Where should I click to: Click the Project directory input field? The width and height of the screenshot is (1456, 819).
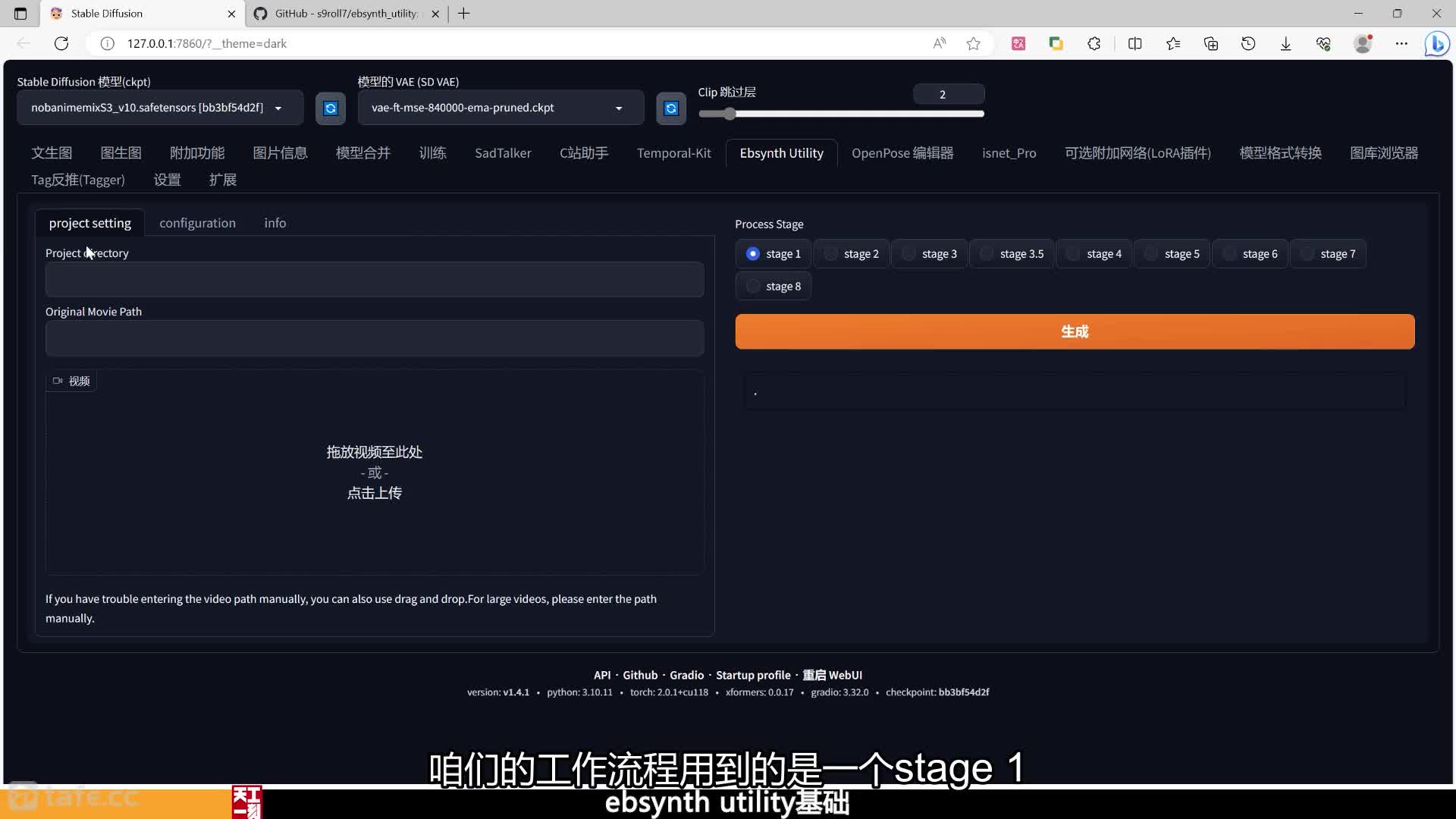click(375, 280)
